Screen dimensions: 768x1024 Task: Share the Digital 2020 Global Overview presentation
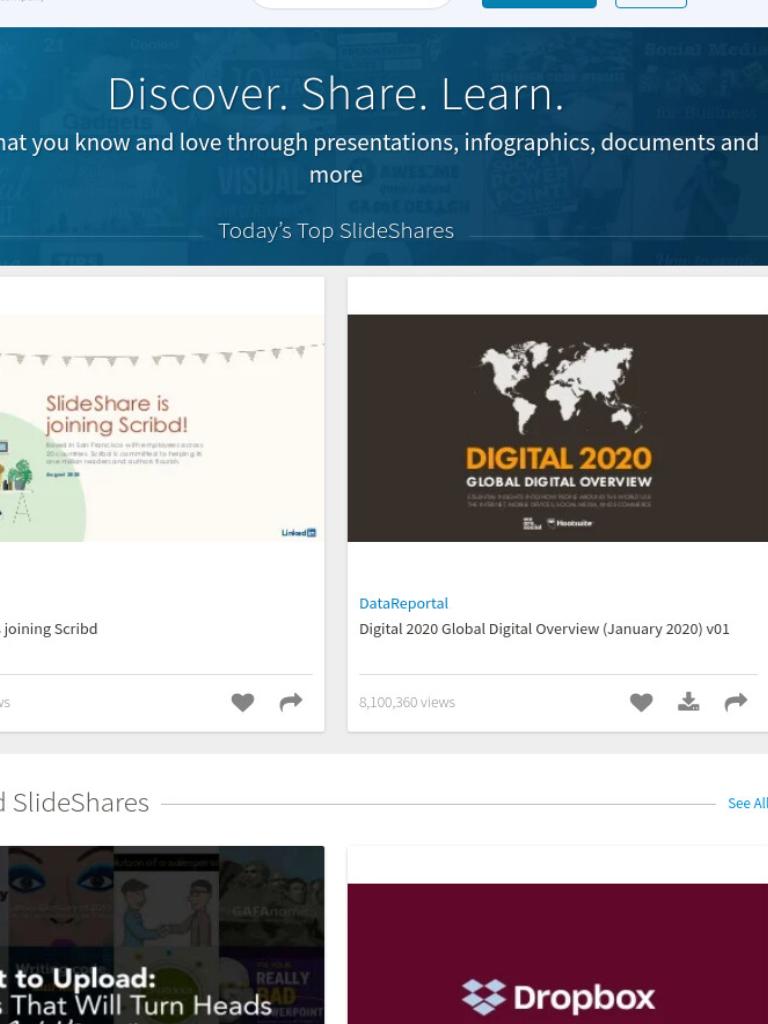point(735,702)
